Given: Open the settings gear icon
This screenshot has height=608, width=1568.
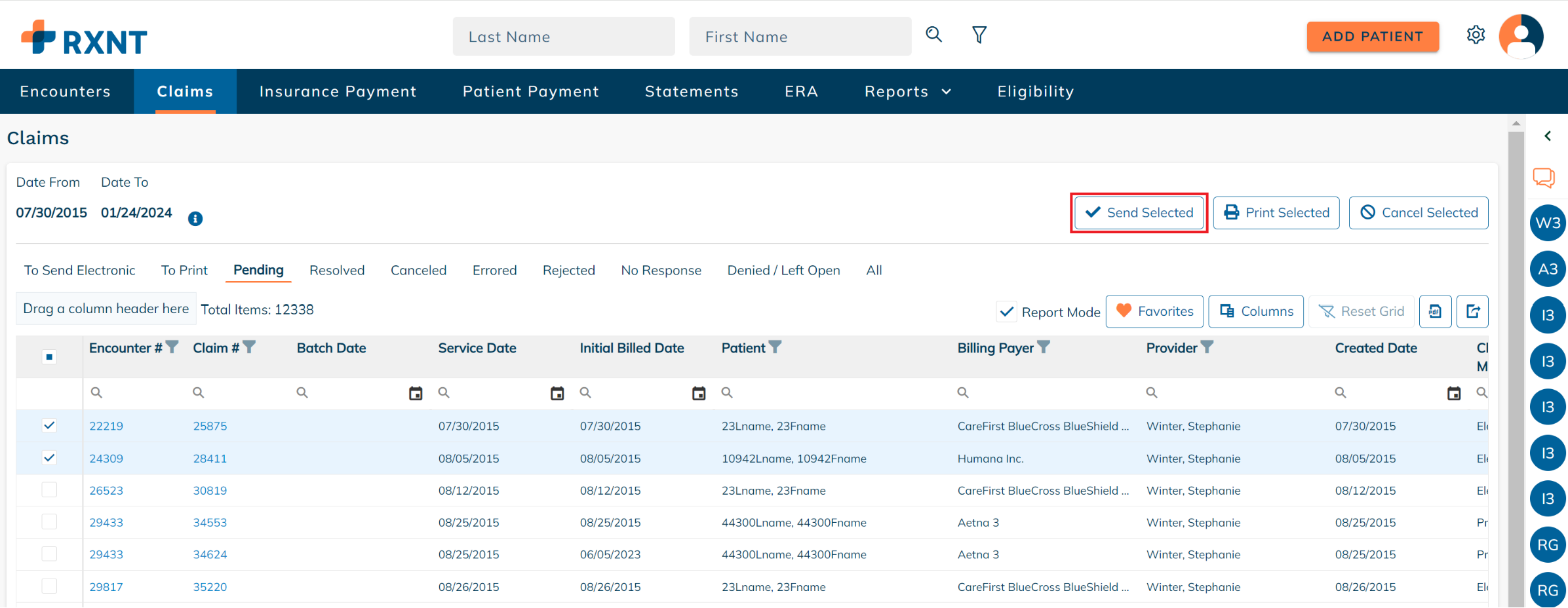Looking at the screenshot, I should 1476,35.
